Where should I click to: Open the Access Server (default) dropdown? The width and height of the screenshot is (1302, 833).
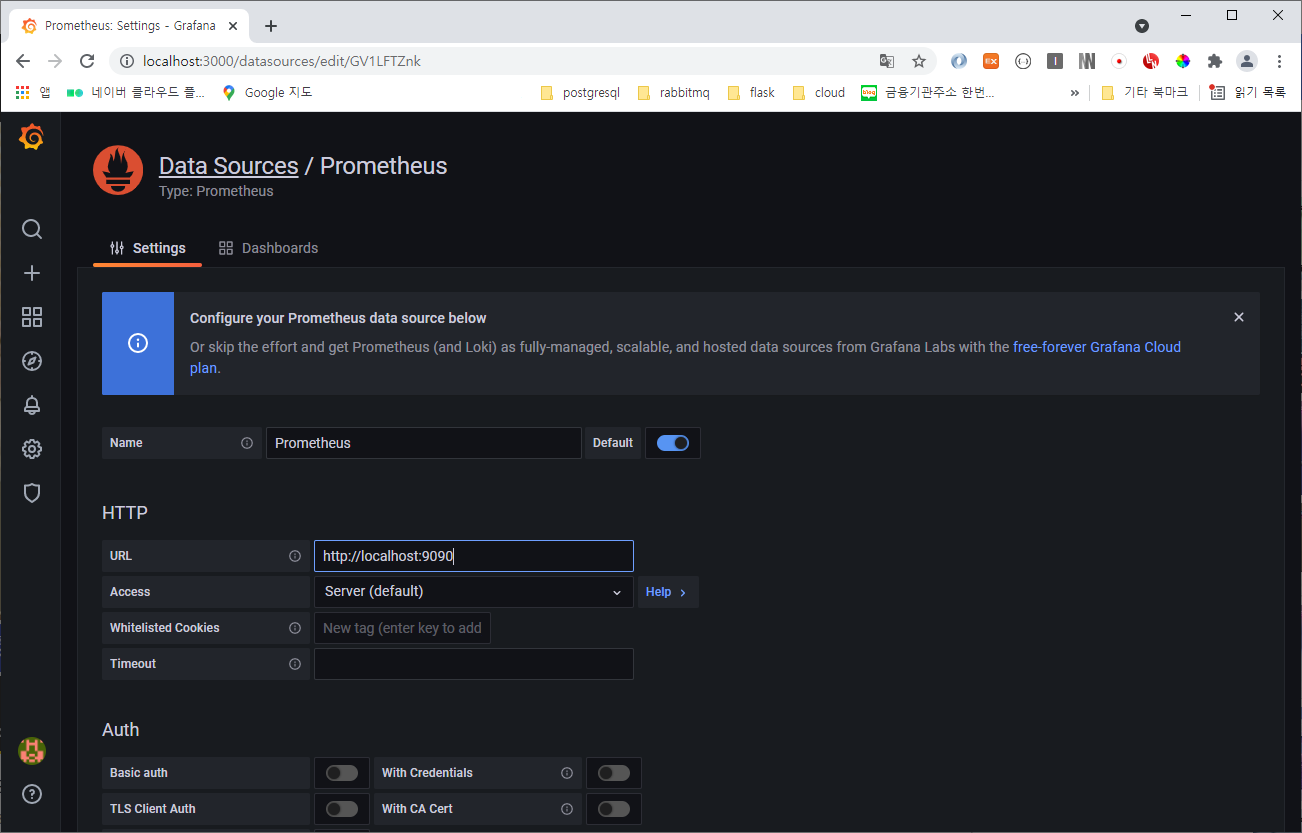pyautogui.click(x=474, y=592)
